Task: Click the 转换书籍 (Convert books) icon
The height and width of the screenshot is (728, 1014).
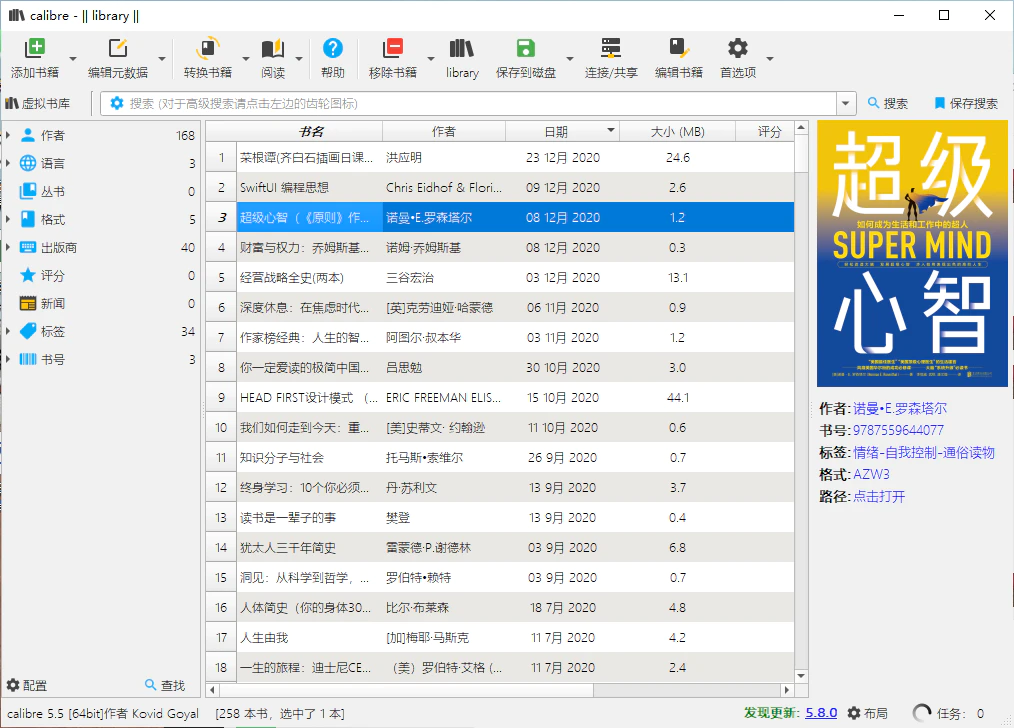Action: click(x=207, y=46)
